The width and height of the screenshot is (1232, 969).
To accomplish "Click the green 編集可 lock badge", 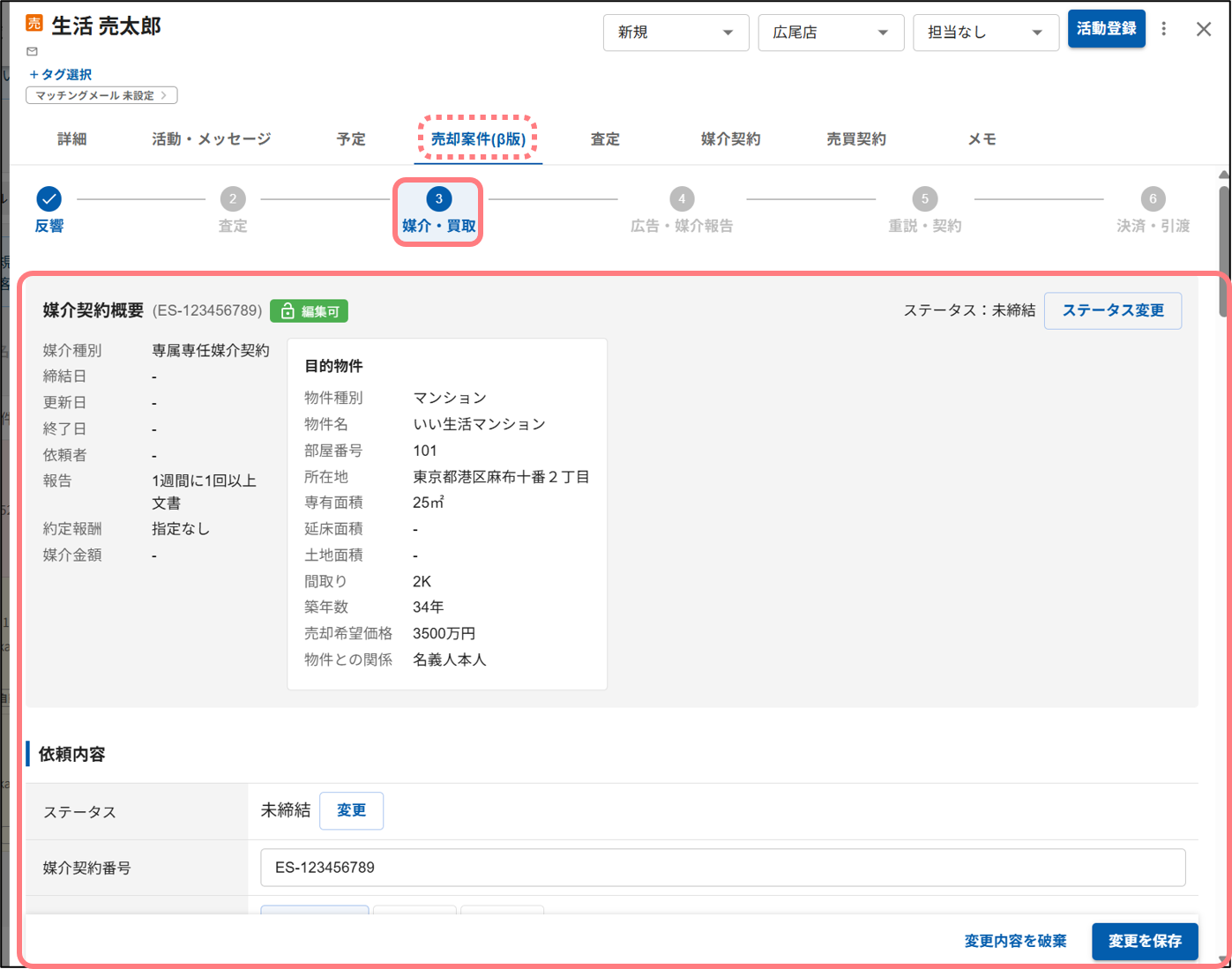I will click(310, 311).
